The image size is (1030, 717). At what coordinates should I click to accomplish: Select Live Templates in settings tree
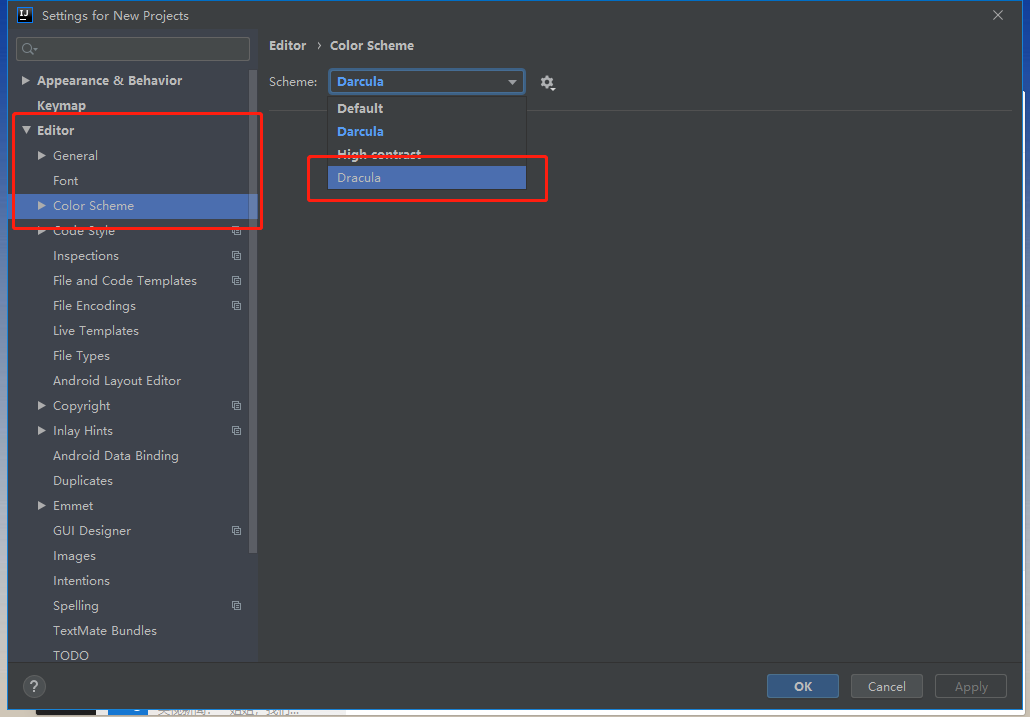coord(96,330)
